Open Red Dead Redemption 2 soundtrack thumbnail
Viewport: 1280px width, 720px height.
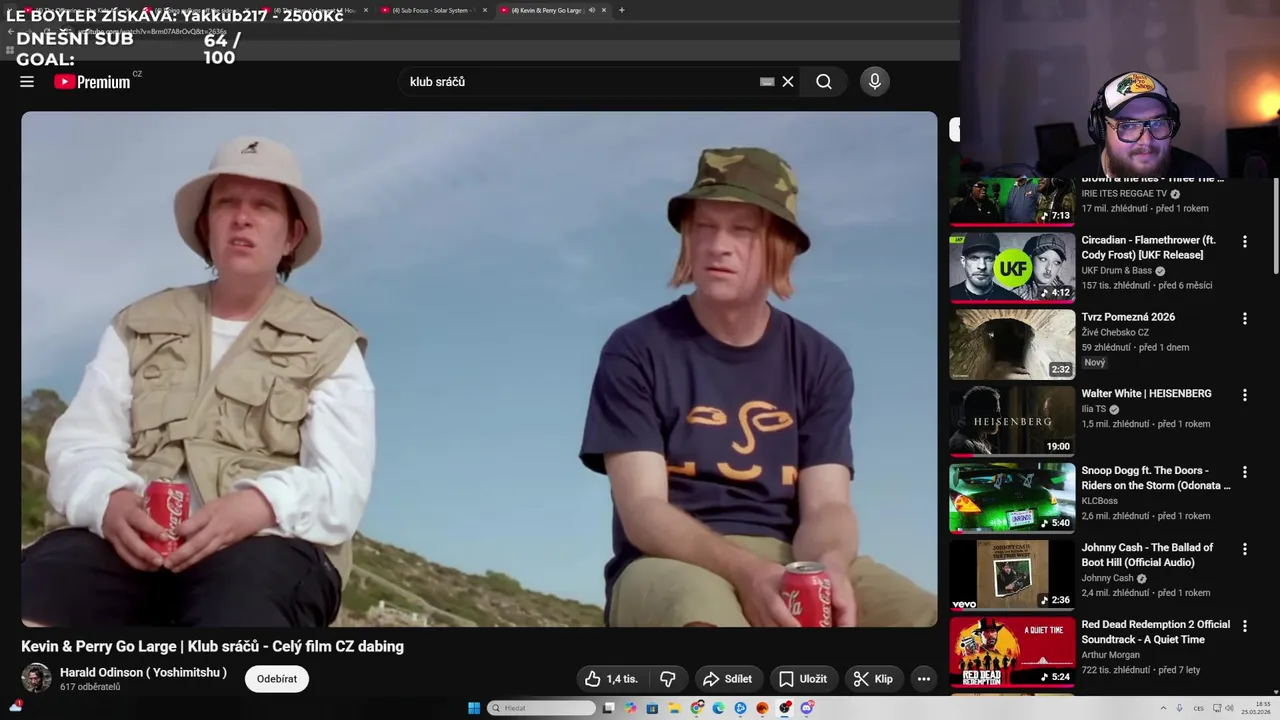[1012, 652]
